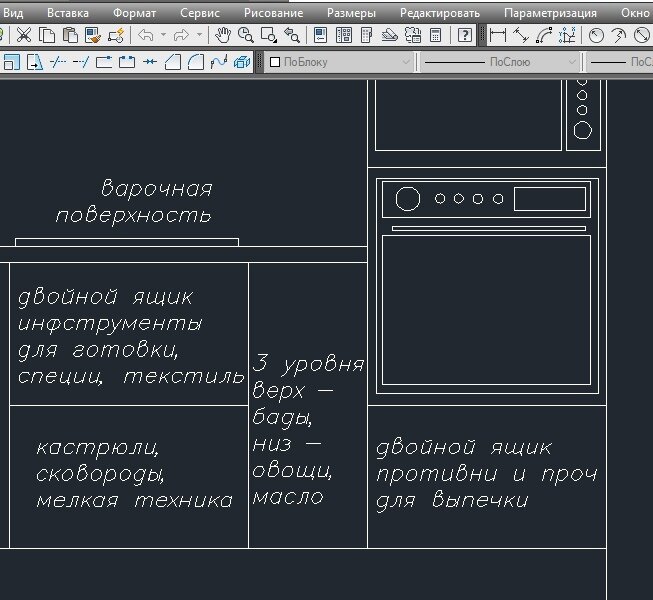Viewport: 653px width, 600px height.
Task: Select the 'противни и проч' drawing text
Action: click(487, 474)
